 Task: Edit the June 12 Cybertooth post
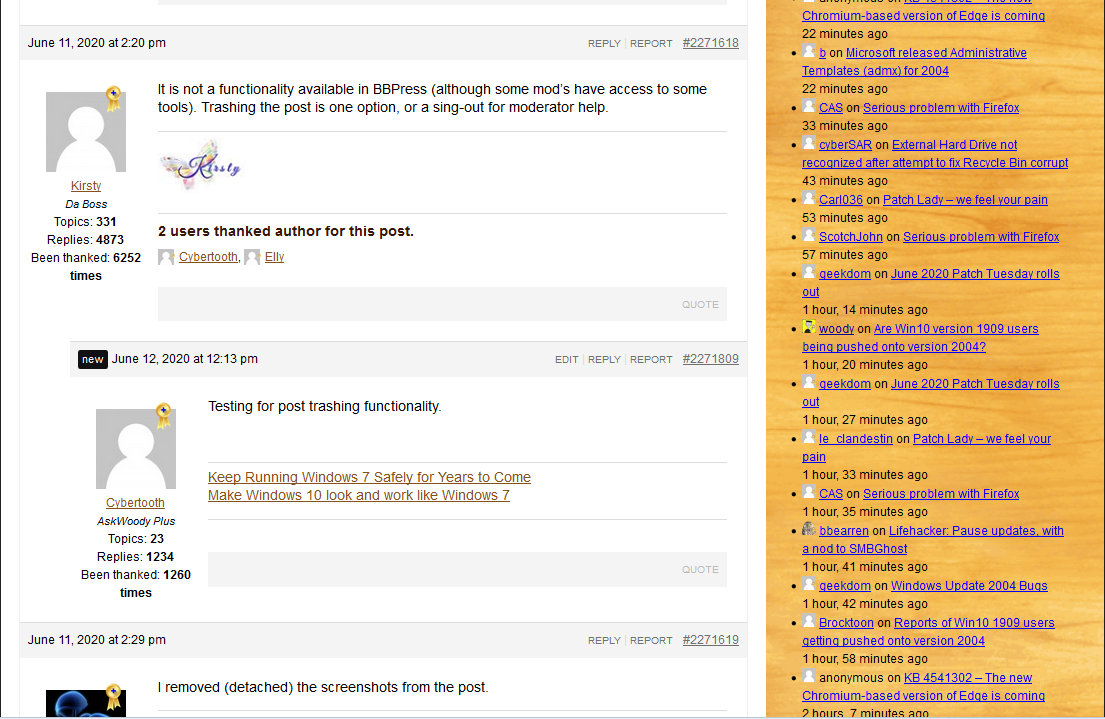pos(566,360)
